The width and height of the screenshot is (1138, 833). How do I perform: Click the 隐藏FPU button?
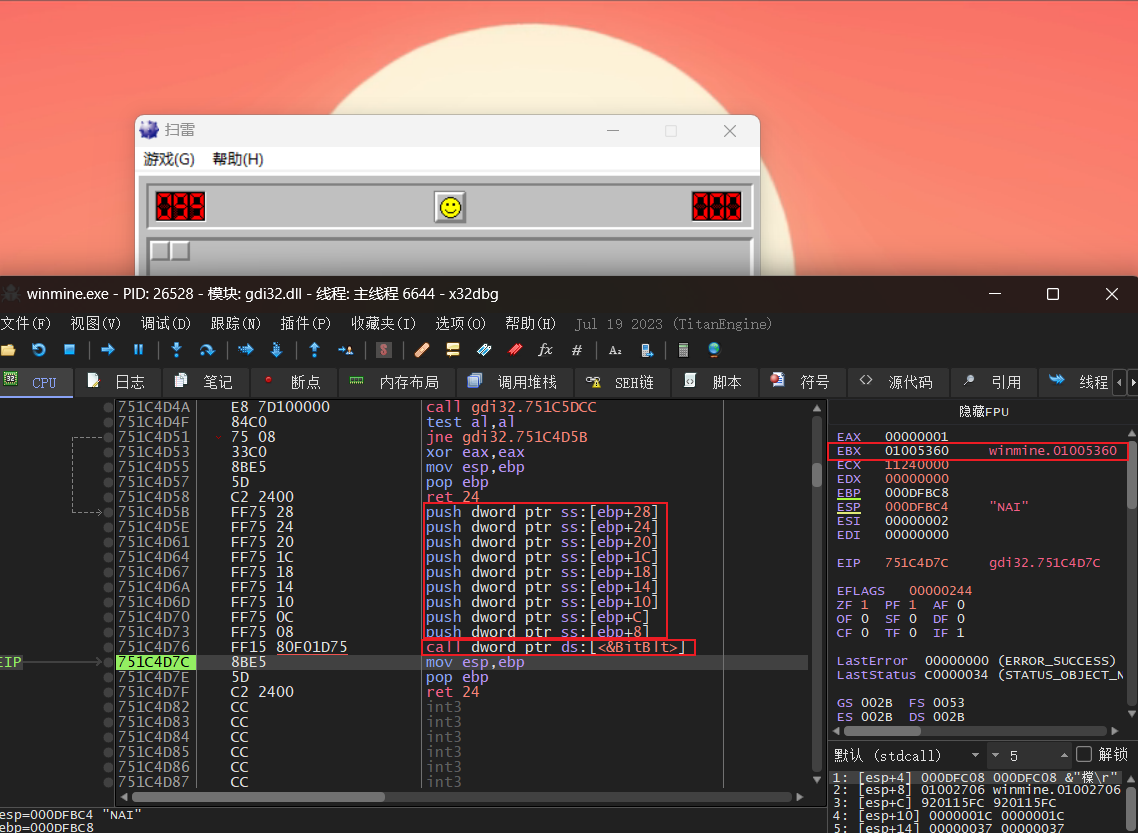983,411
